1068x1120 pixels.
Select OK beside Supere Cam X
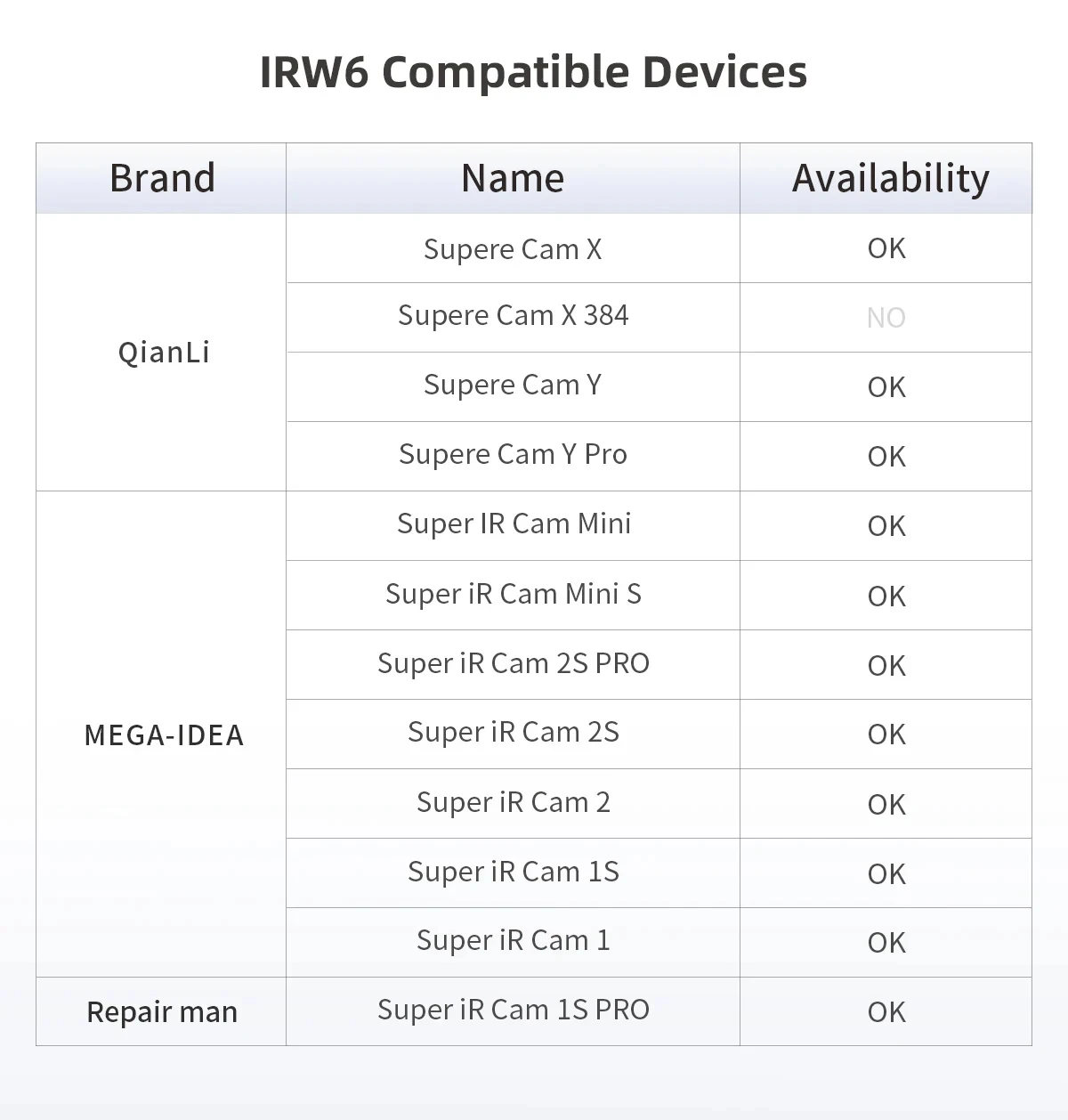[x=886, y=248]
